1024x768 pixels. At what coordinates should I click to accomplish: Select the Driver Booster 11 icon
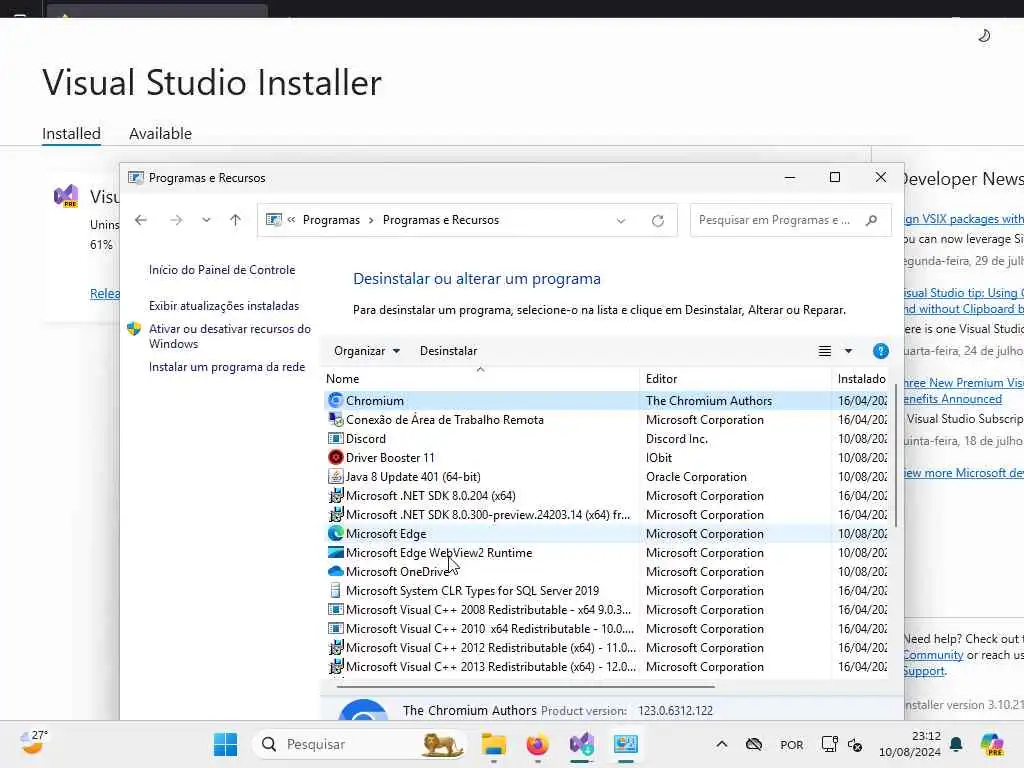click(x=336, y=457)
